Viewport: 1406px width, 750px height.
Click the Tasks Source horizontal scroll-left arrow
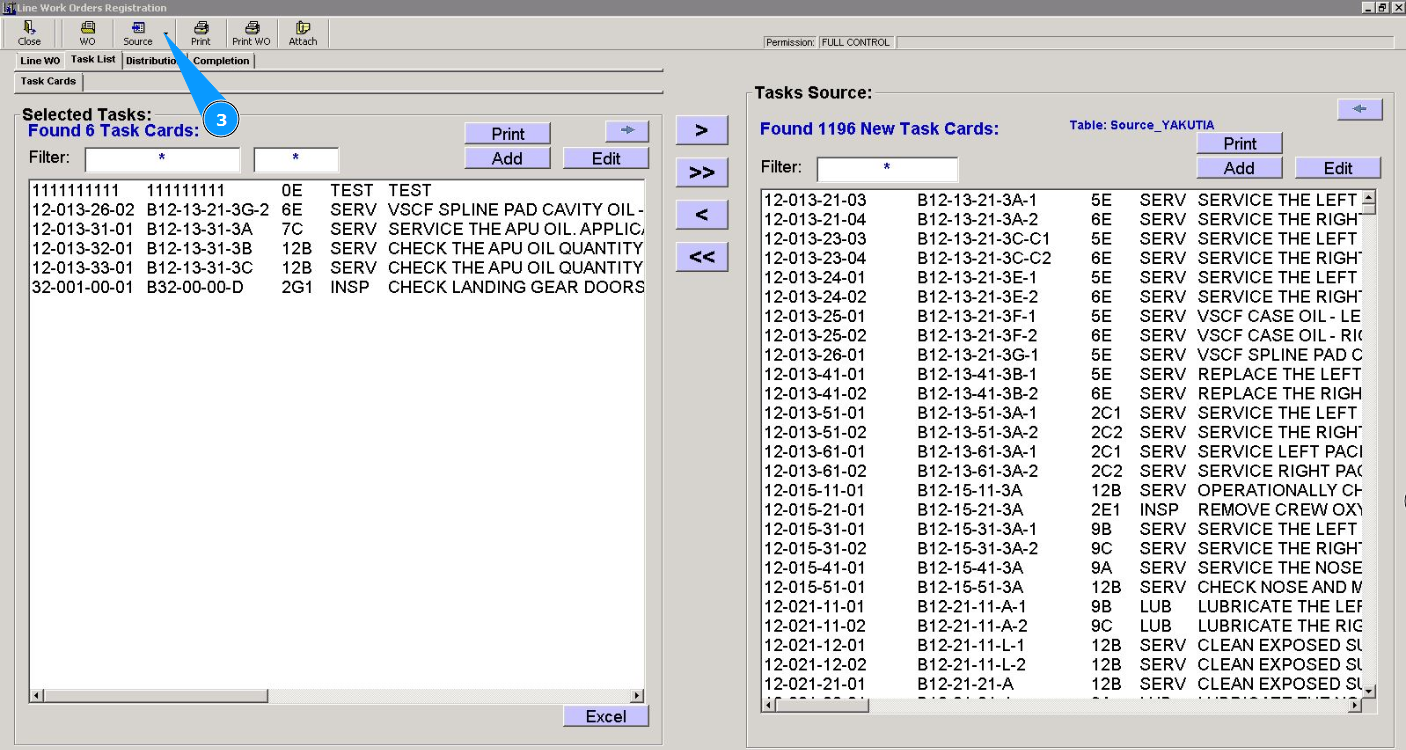pos(769,705)
